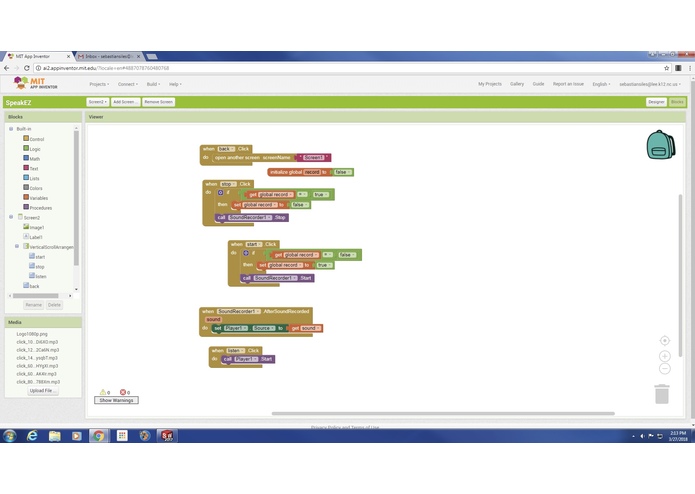Select the Control blocks drawer
This screenshot has width=695, height=494.
34,139
